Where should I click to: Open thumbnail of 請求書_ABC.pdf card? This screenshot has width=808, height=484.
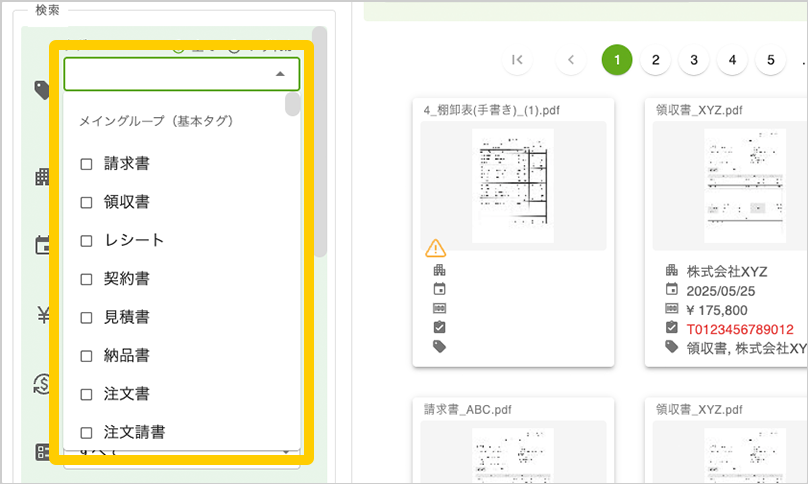pyautogui.click(x=513, y=456)
